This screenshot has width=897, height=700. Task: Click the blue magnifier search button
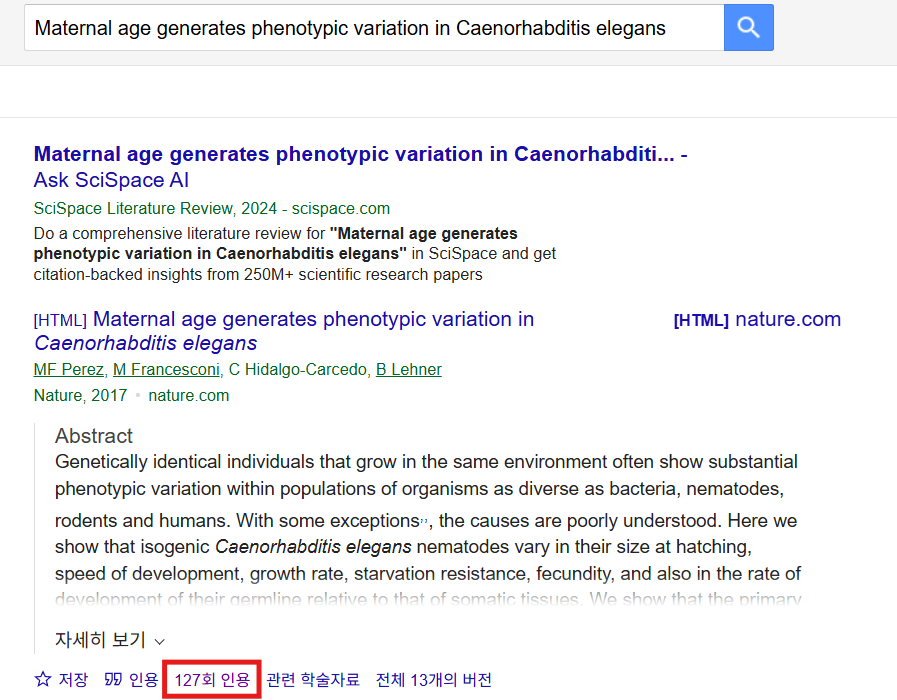748,27
